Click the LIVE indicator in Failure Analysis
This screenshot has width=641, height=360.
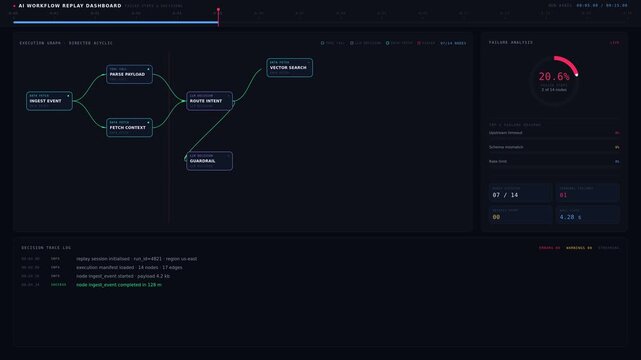(614, 42)
